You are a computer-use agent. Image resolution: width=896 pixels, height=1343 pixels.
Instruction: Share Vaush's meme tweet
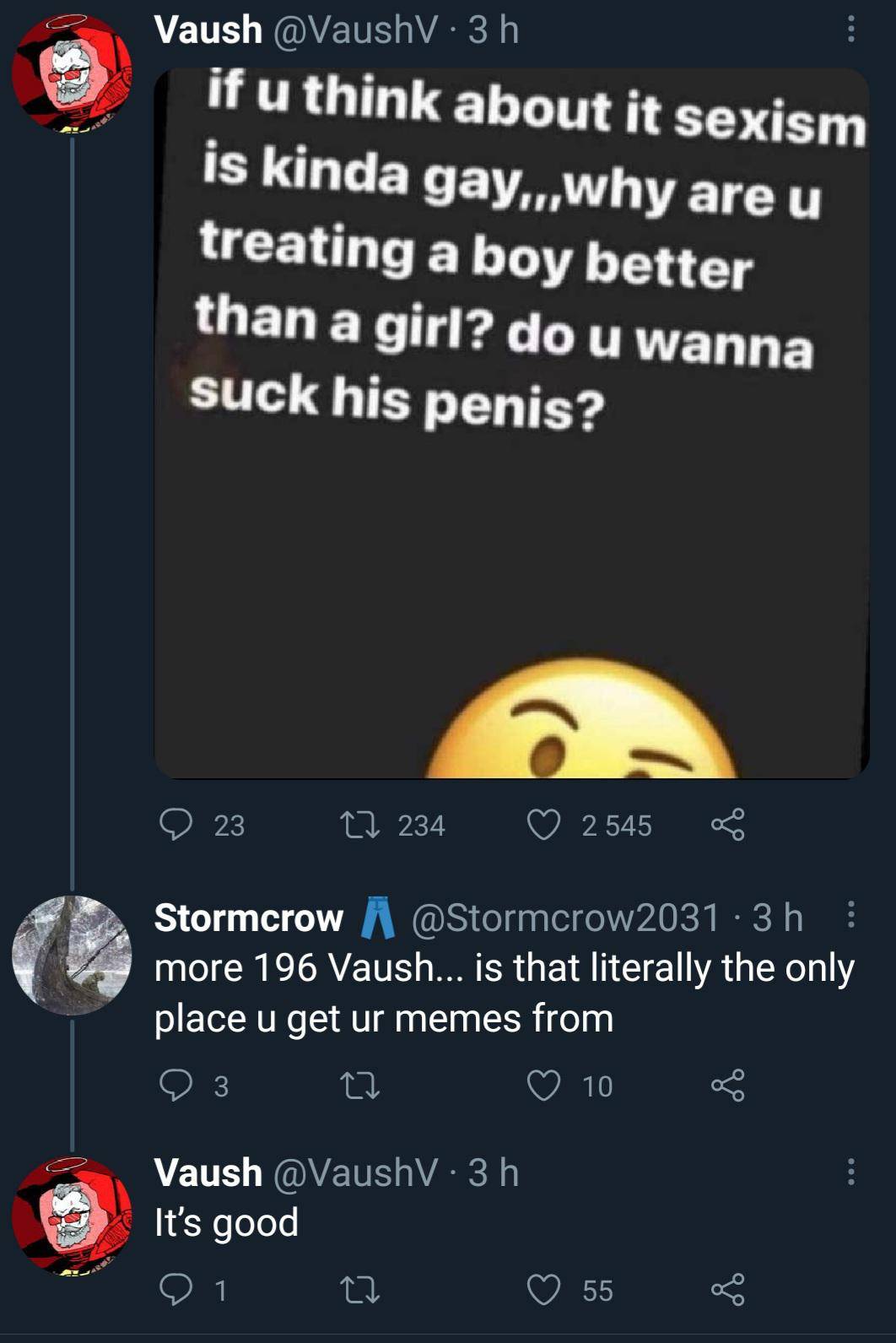pyautogui.click(x=727, y=825)
